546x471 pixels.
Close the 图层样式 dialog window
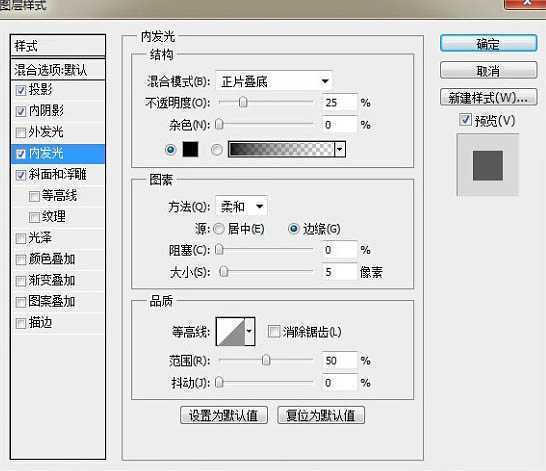point(525,3)
